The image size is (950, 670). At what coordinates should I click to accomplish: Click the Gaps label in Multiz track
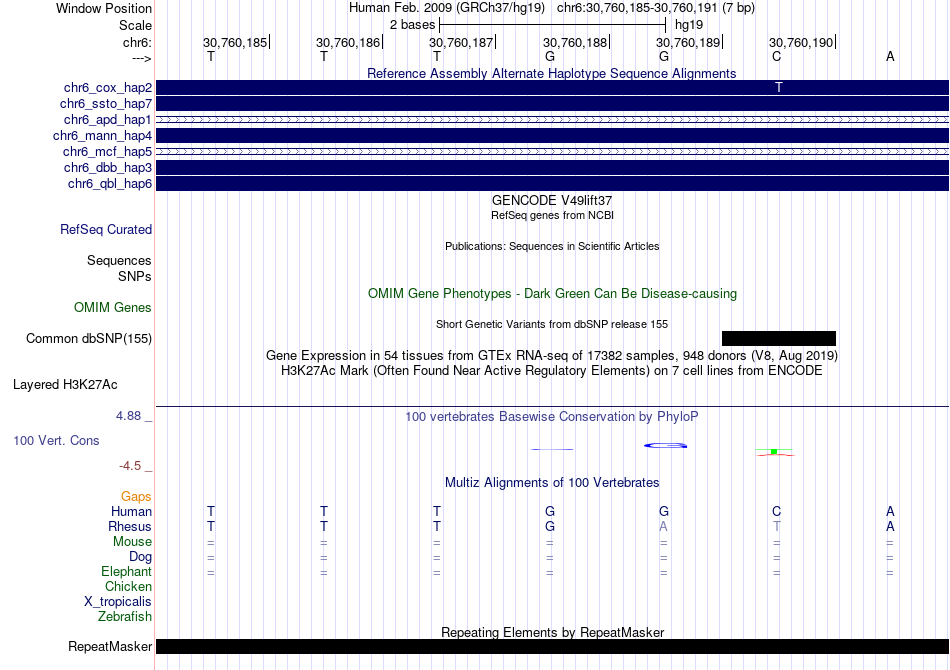pyautogui.click(x=136, y=497)
